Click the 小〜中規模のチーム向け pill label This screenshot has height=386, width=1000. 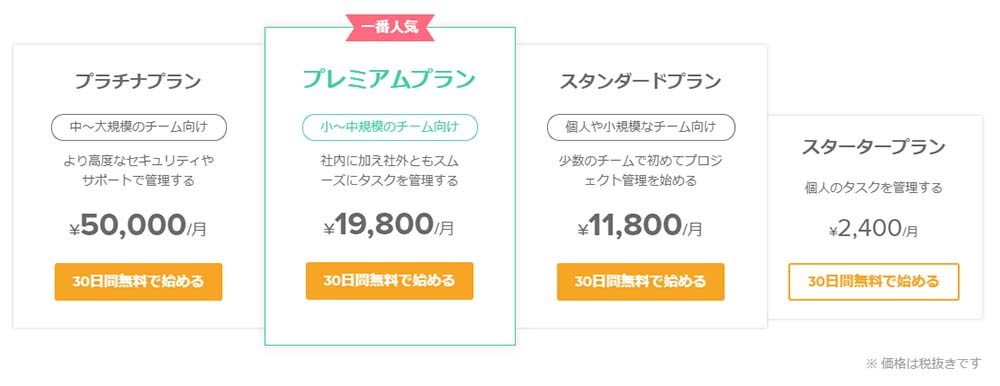tap(390, 127)
